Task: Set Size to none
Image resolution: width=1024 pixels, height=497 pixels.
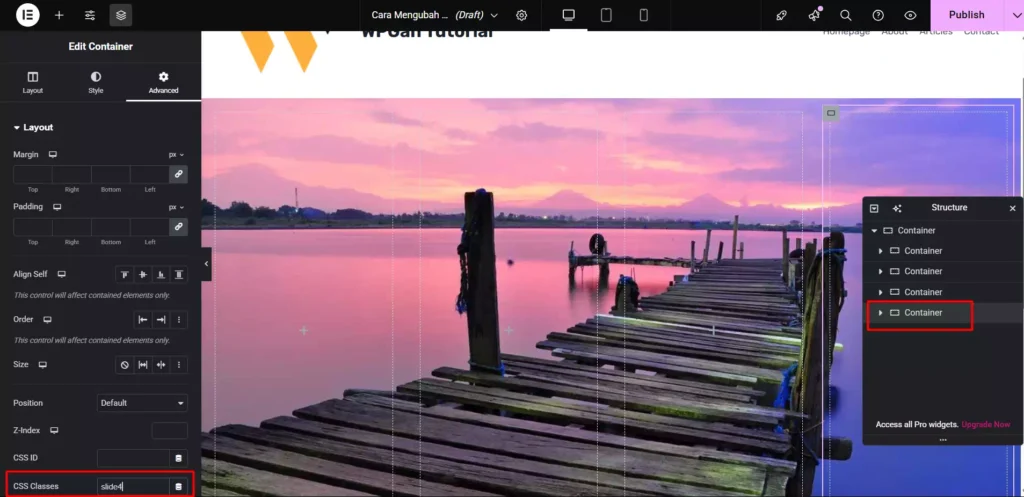Action: point(125,365)
